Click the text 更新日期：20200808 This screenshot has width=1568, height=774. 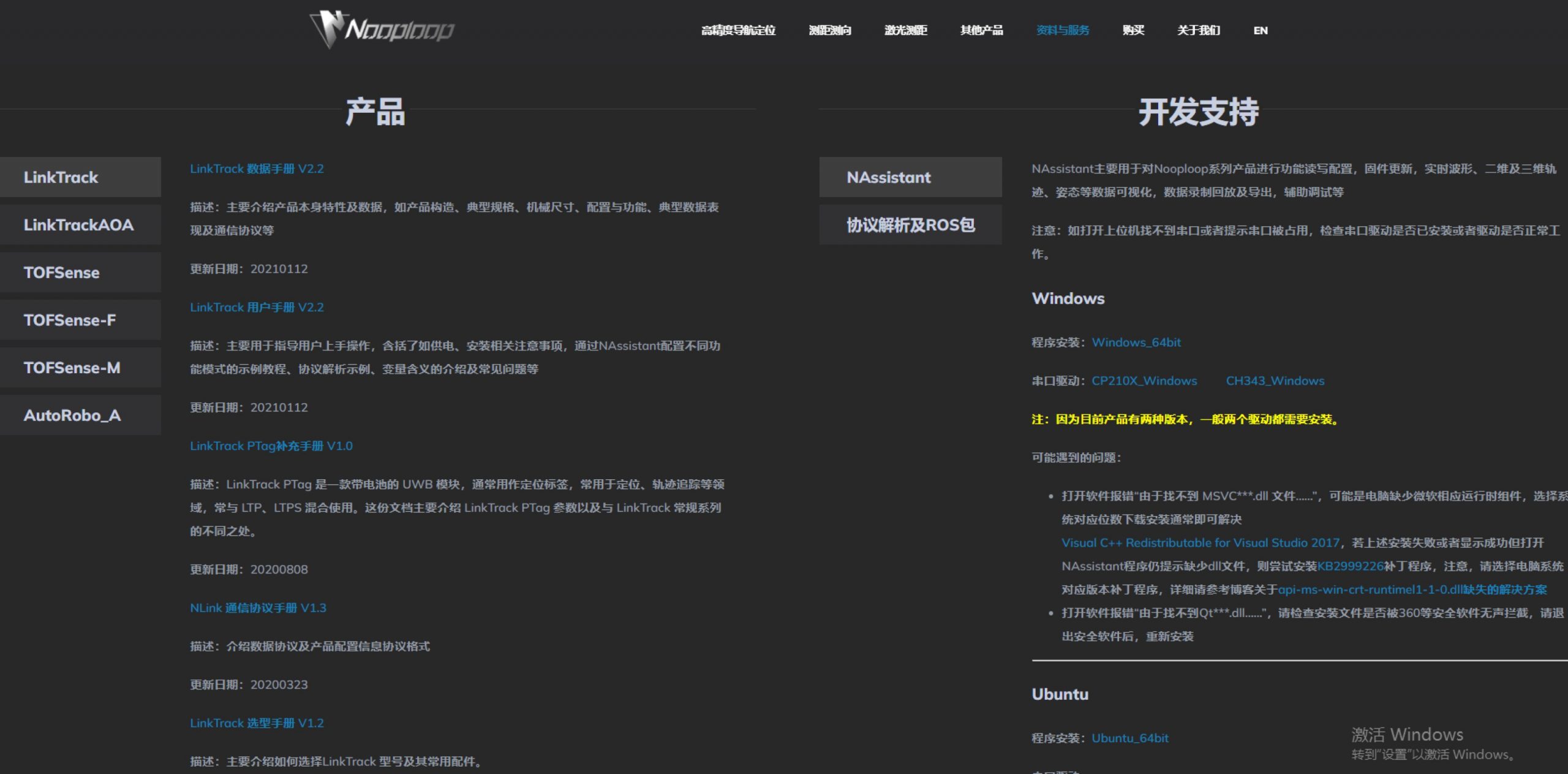point(249,569)
